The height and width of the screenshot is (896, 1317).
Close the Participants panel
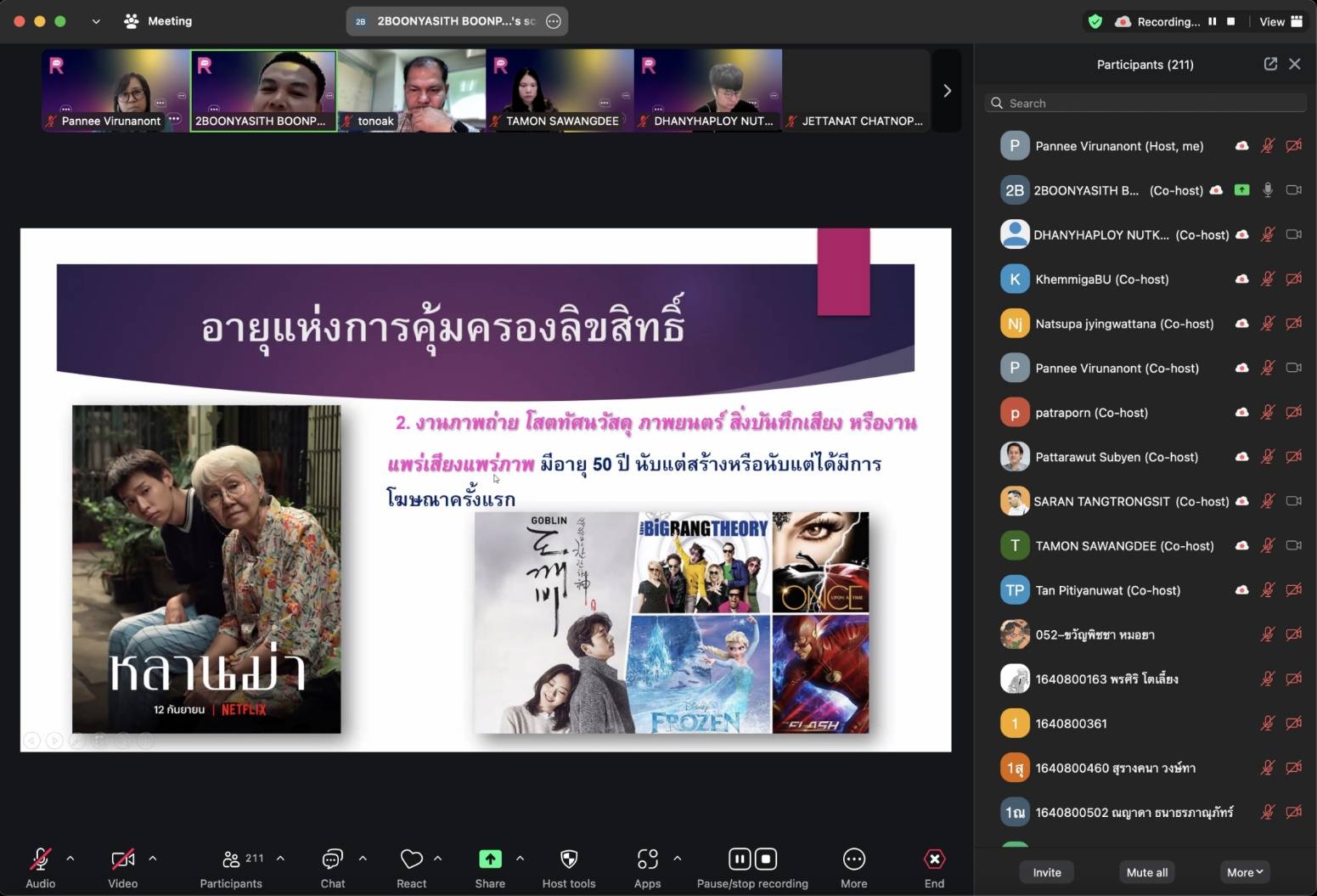click(x=1295, y=64)
